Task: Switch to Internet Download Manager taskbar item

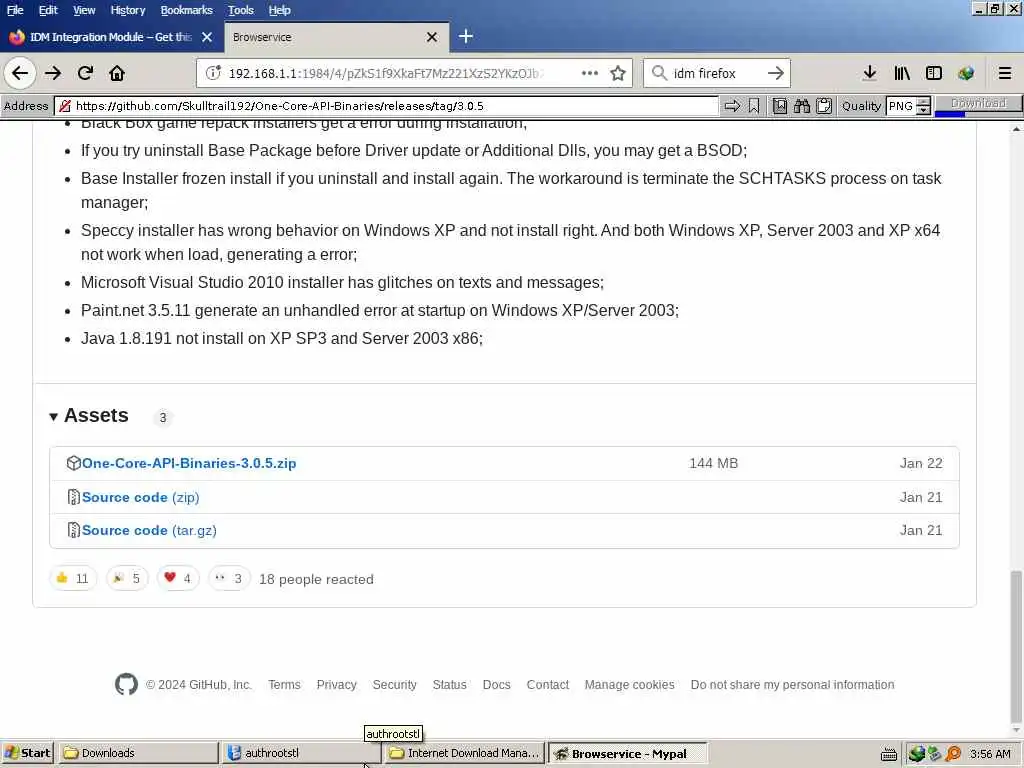Action: [x=464, y=753]
